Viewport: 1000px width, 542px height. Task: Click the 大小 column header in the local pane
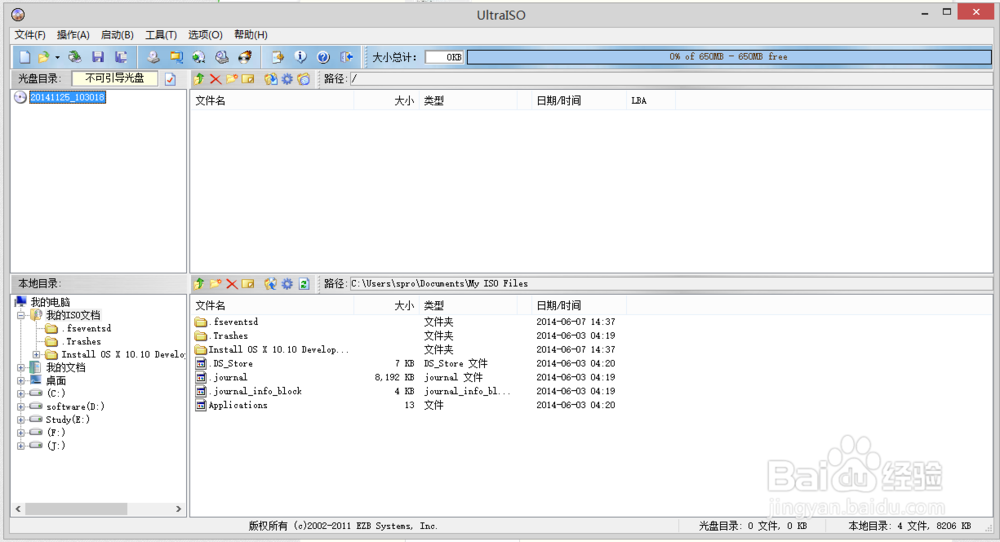point(386,305)
